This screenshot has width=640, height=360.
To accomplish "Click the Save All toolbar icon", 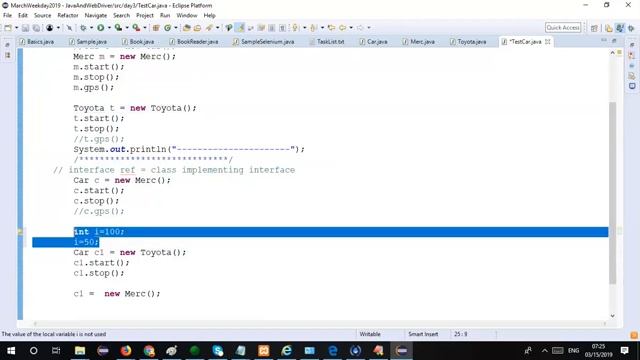I will click(x=36, y=28).
